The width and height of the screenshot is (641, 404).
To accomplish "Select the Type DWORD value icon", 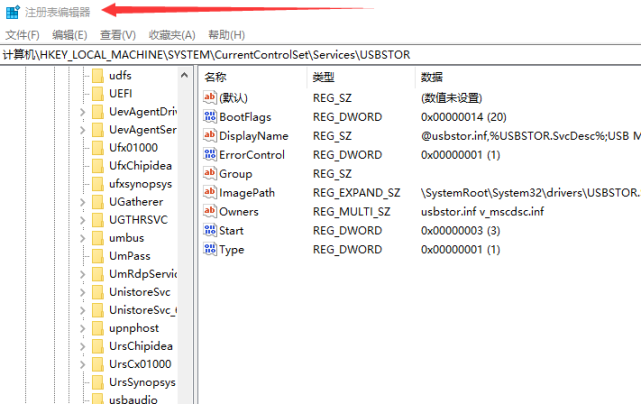I will point(210,250).
